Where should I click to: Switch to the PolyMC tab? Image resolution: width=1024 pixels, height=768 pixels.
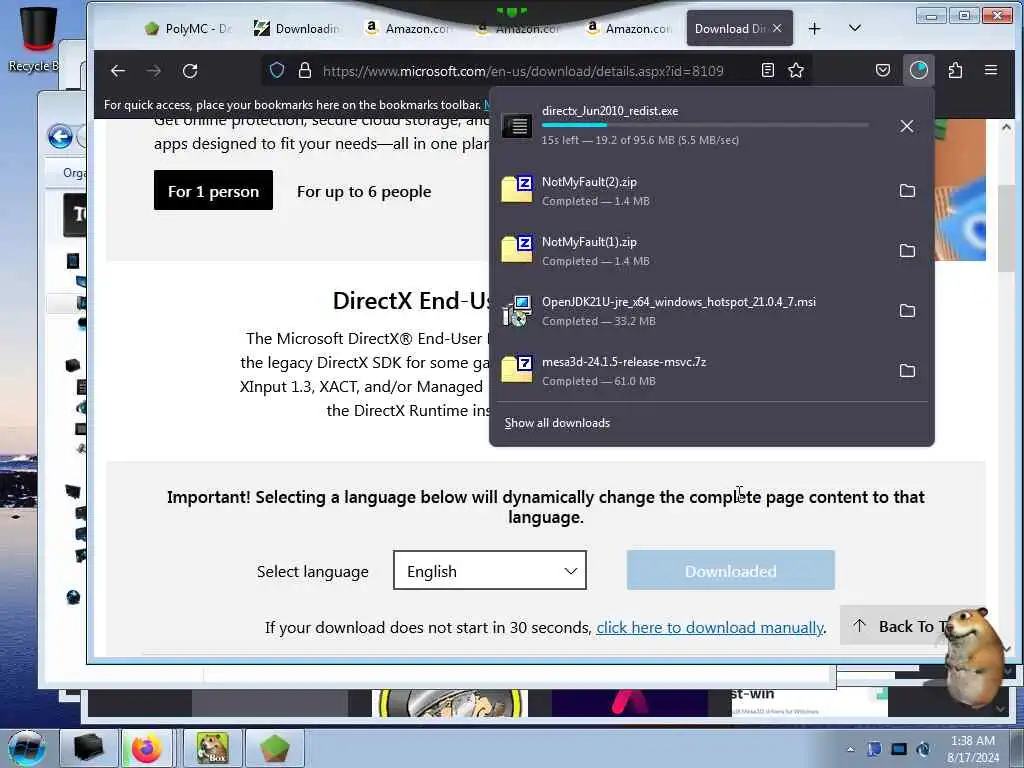(x=189, y=29)
